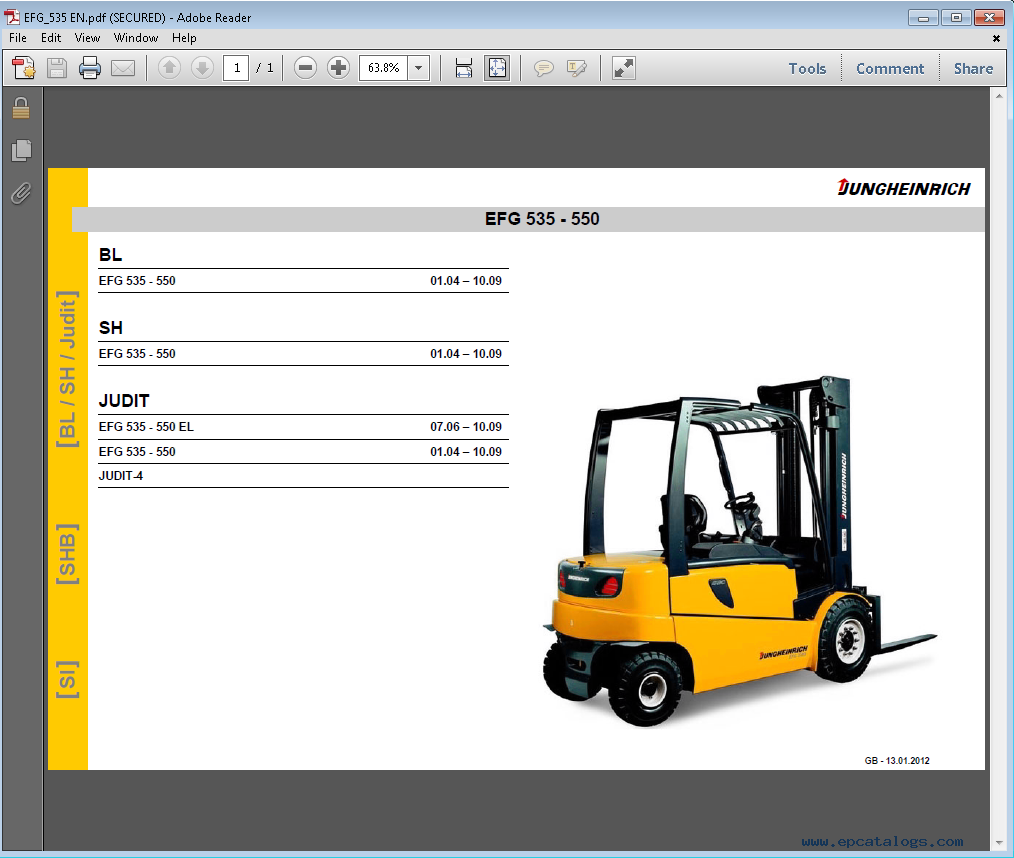Screen dimensions: 1014x858
Task: Open the Tools pane
Action: (x=807, y=69)
